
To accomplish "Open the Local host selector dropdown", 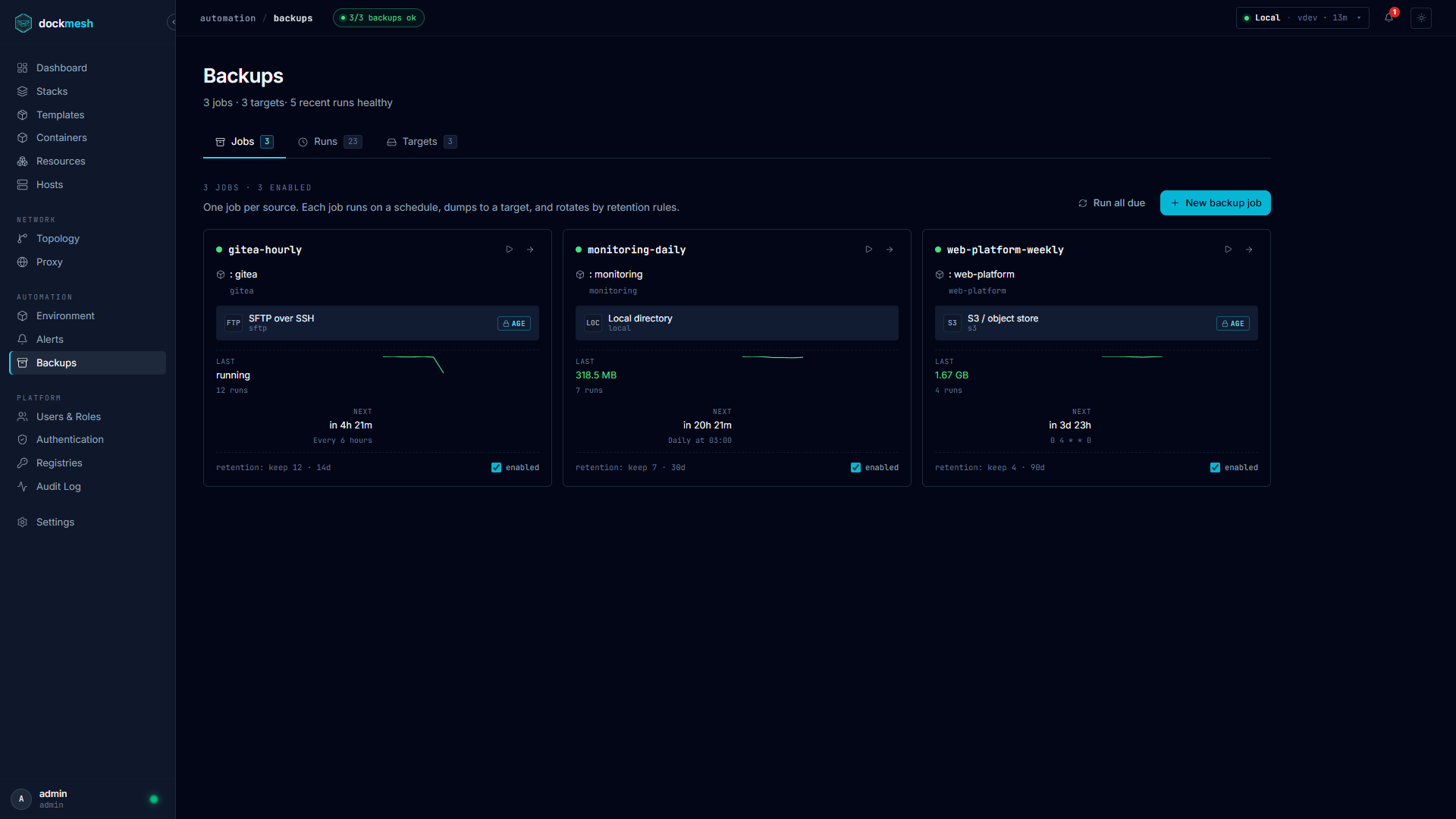I will 1302,17.
